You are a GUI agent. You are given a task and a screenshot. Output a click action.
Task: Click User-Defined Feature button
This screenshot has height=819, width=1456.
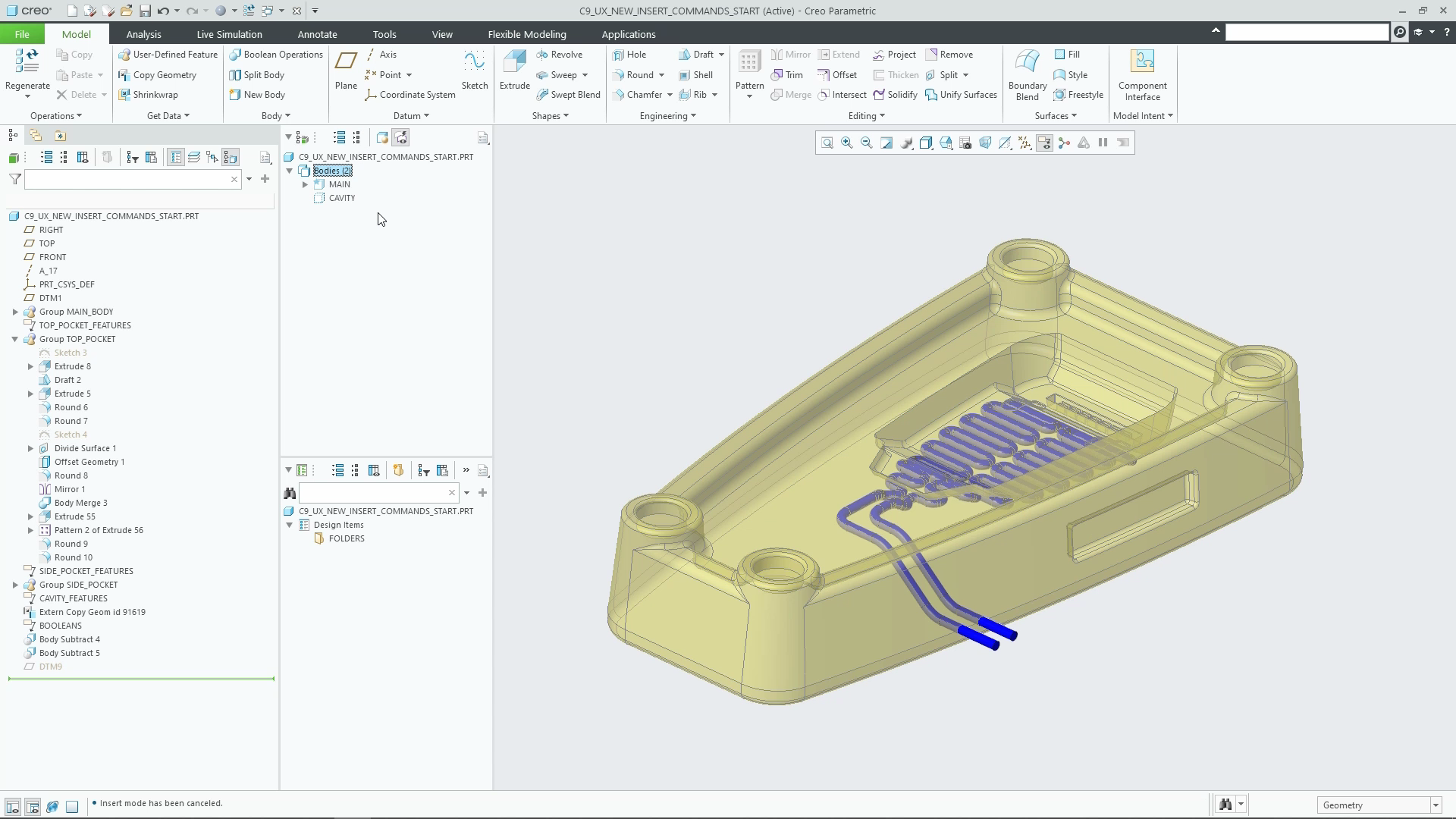pyautogui.click(x=168, y=55)
